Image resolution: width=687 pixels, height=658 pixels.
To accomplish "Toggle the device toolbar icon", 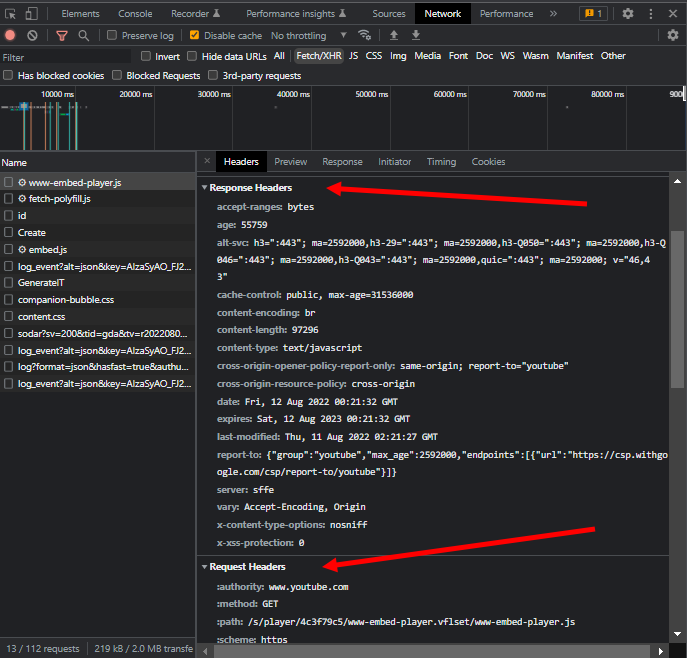I will pos(32,14).
